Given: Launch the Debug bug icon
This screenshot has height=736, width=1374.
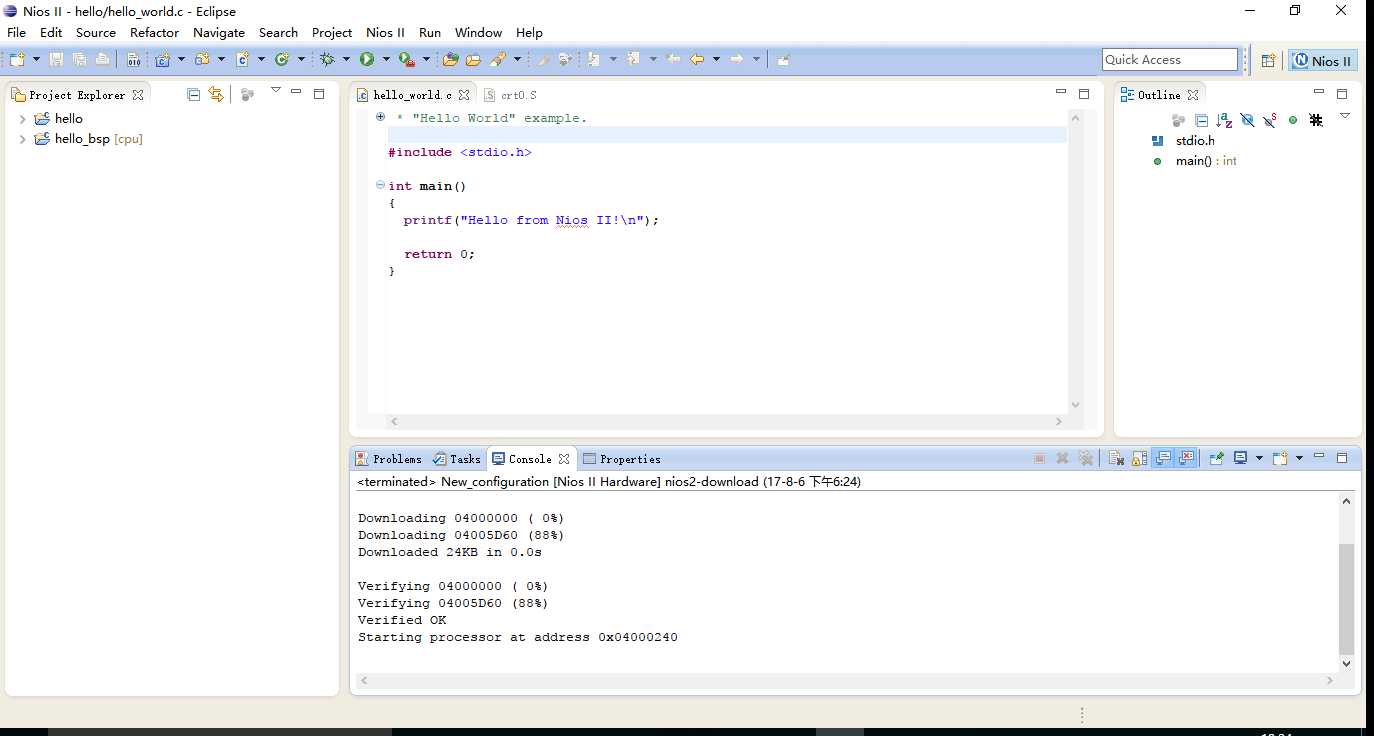Looking at the screenshot, I should (328, 59).
